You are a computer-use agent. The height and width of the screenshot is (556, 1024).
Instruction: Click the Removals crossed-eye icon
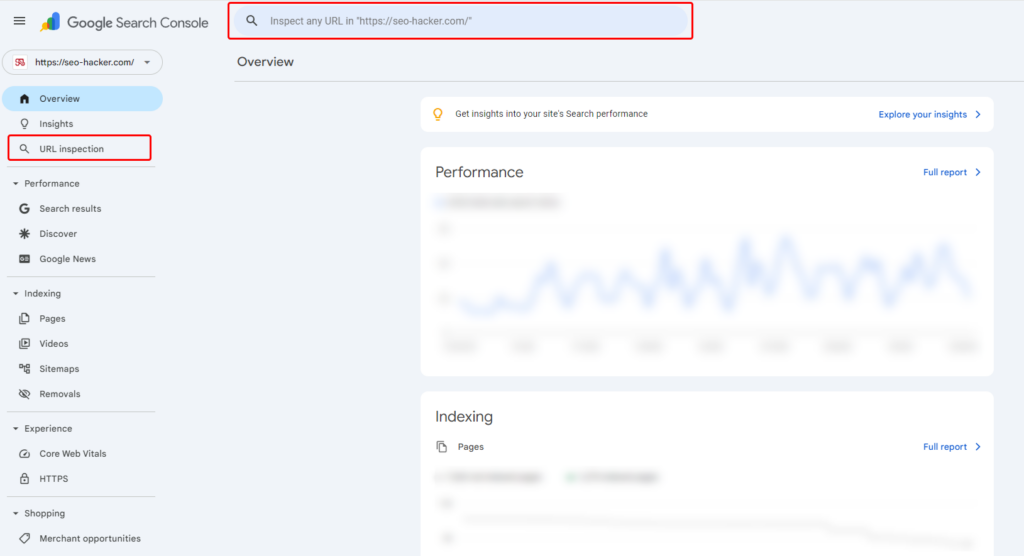25,394
